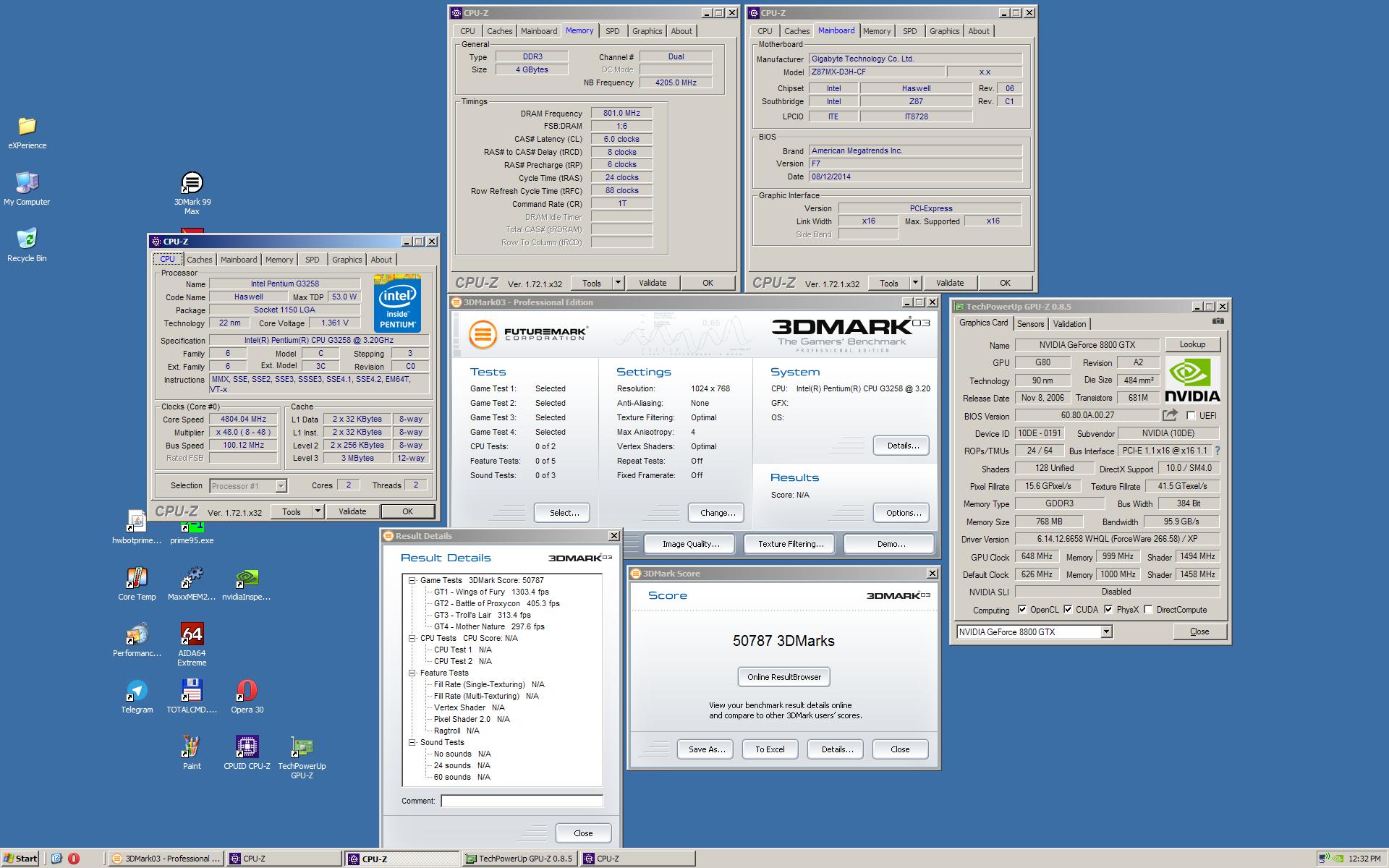Click Select tests button in 3DMark03

[564, 513]
